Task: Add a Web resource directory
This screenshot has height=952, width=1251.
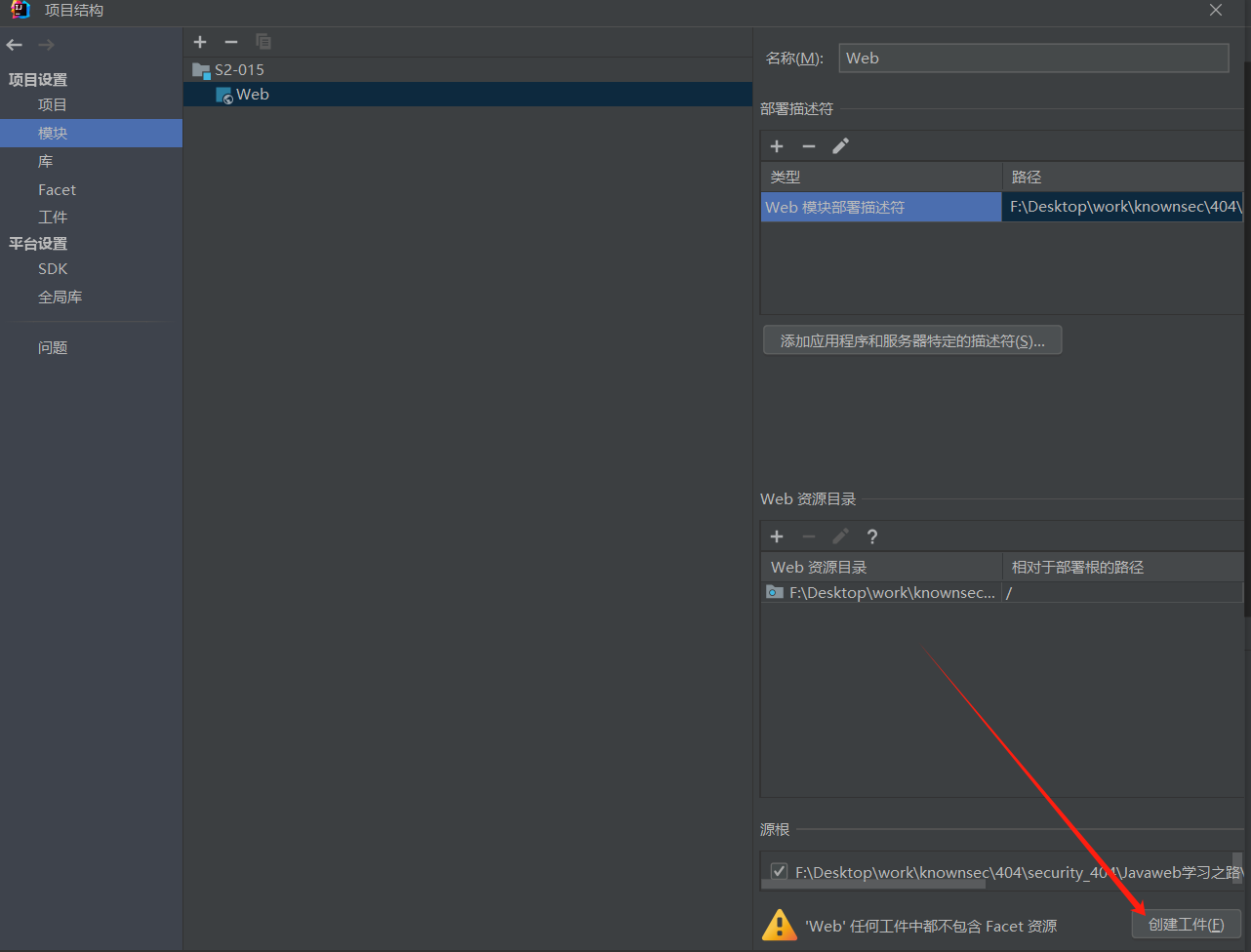Action: click(777, 536)
